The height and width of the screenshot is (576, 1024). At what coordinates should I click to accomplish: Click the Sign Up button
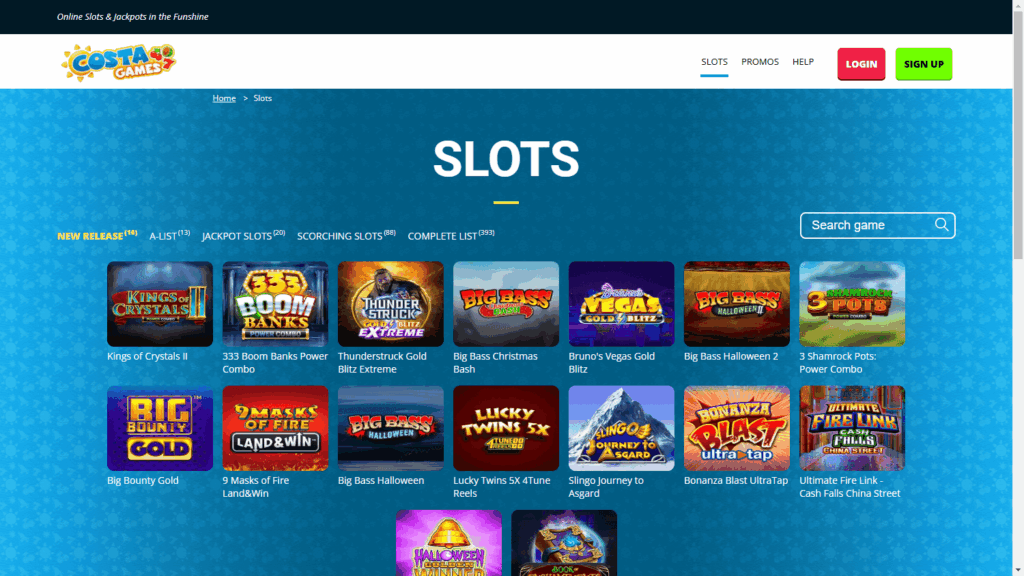[x=923, y=64]
